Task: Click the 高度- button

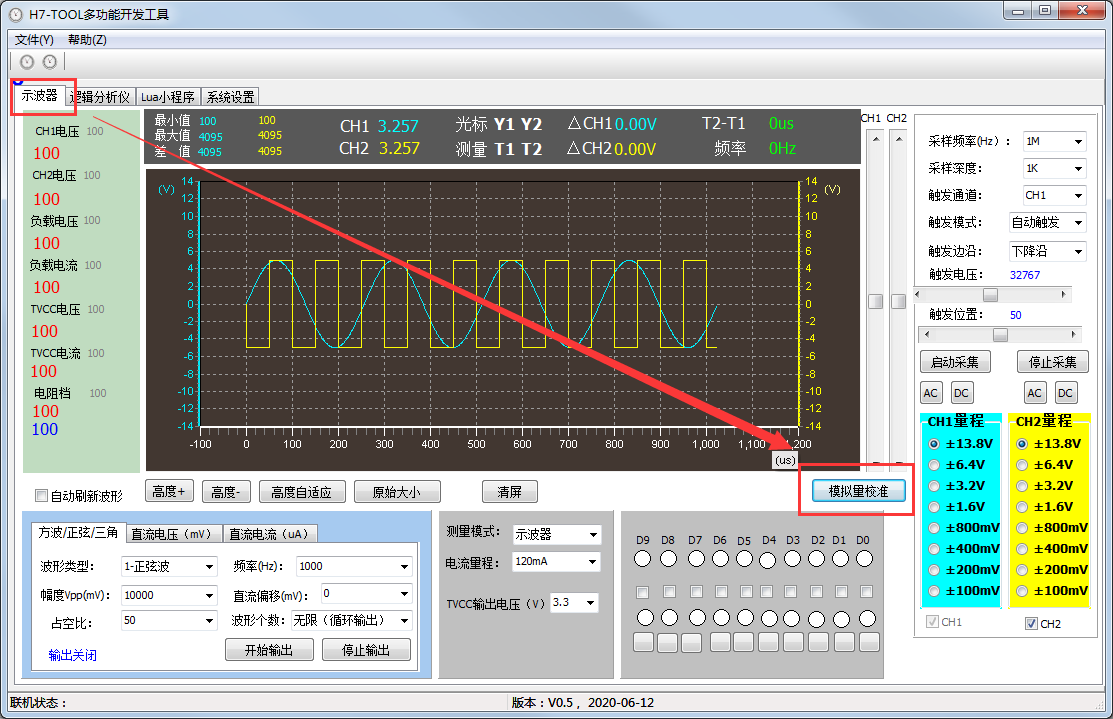Action: click(226, 491)
